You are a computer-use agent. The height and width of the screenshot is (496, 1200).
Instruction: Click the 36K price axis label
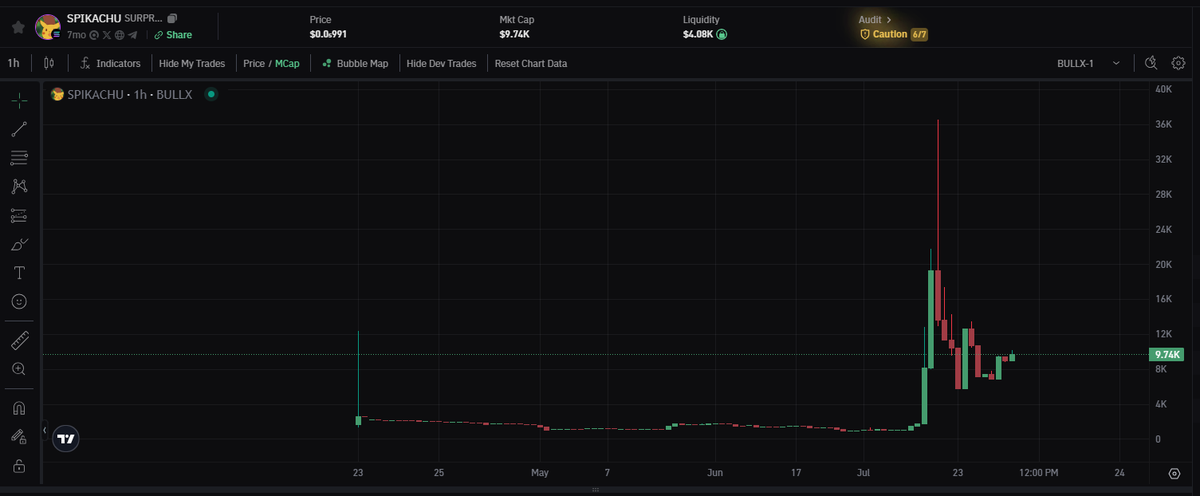(1163, 124)
